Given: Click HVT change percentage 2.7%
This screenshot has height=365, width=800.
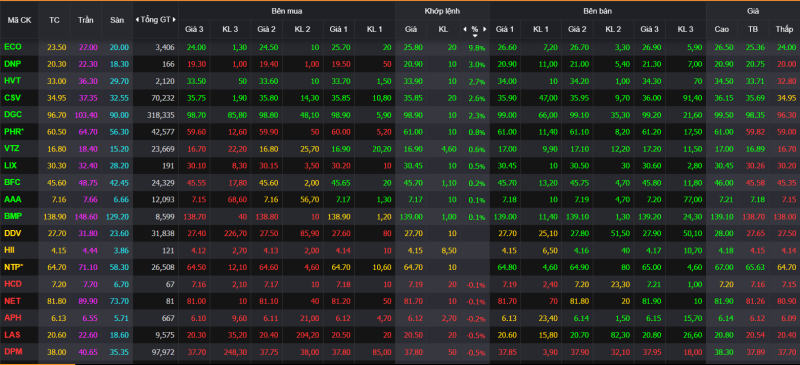Looking at the screenshot, I should (476, 81).
